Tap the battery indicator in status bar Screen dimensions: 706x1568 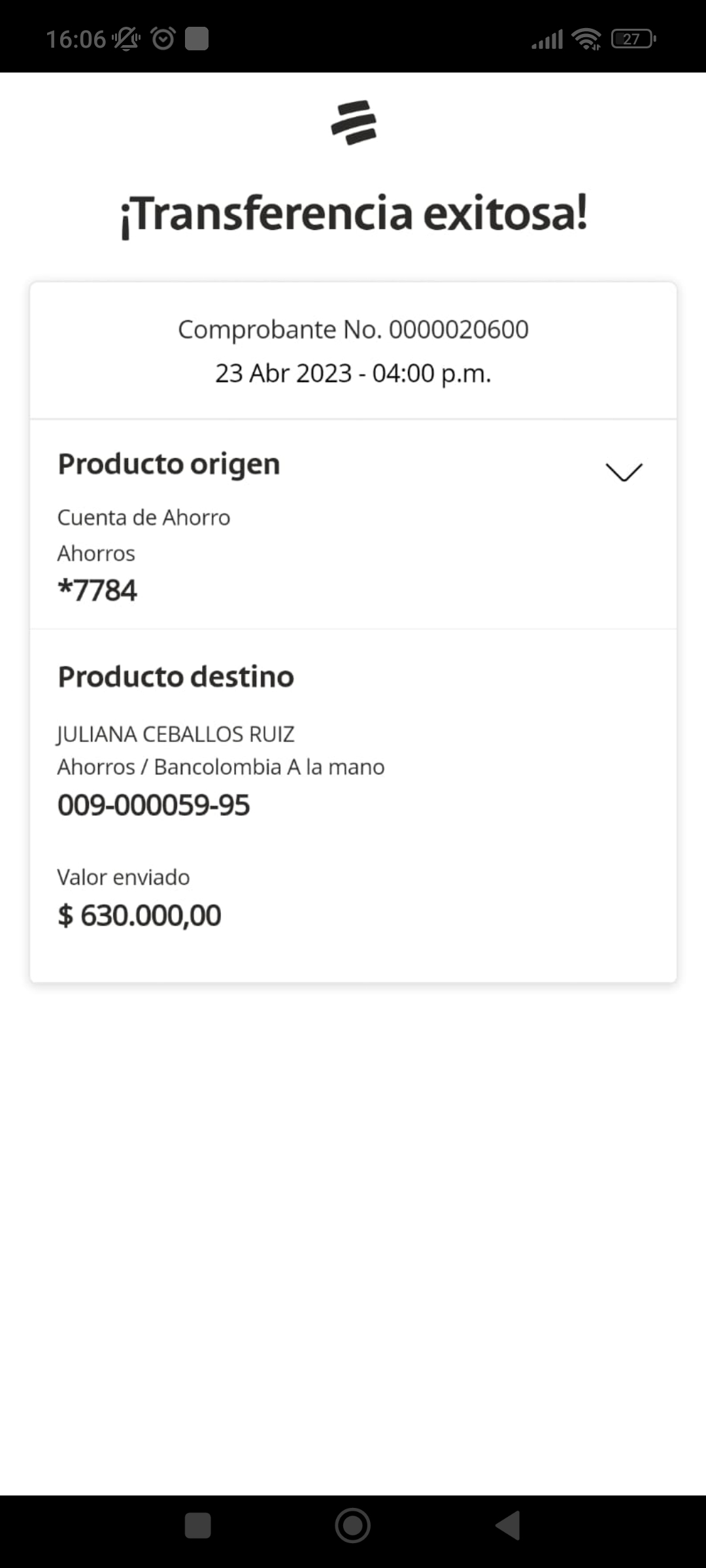tap(632, 39)
